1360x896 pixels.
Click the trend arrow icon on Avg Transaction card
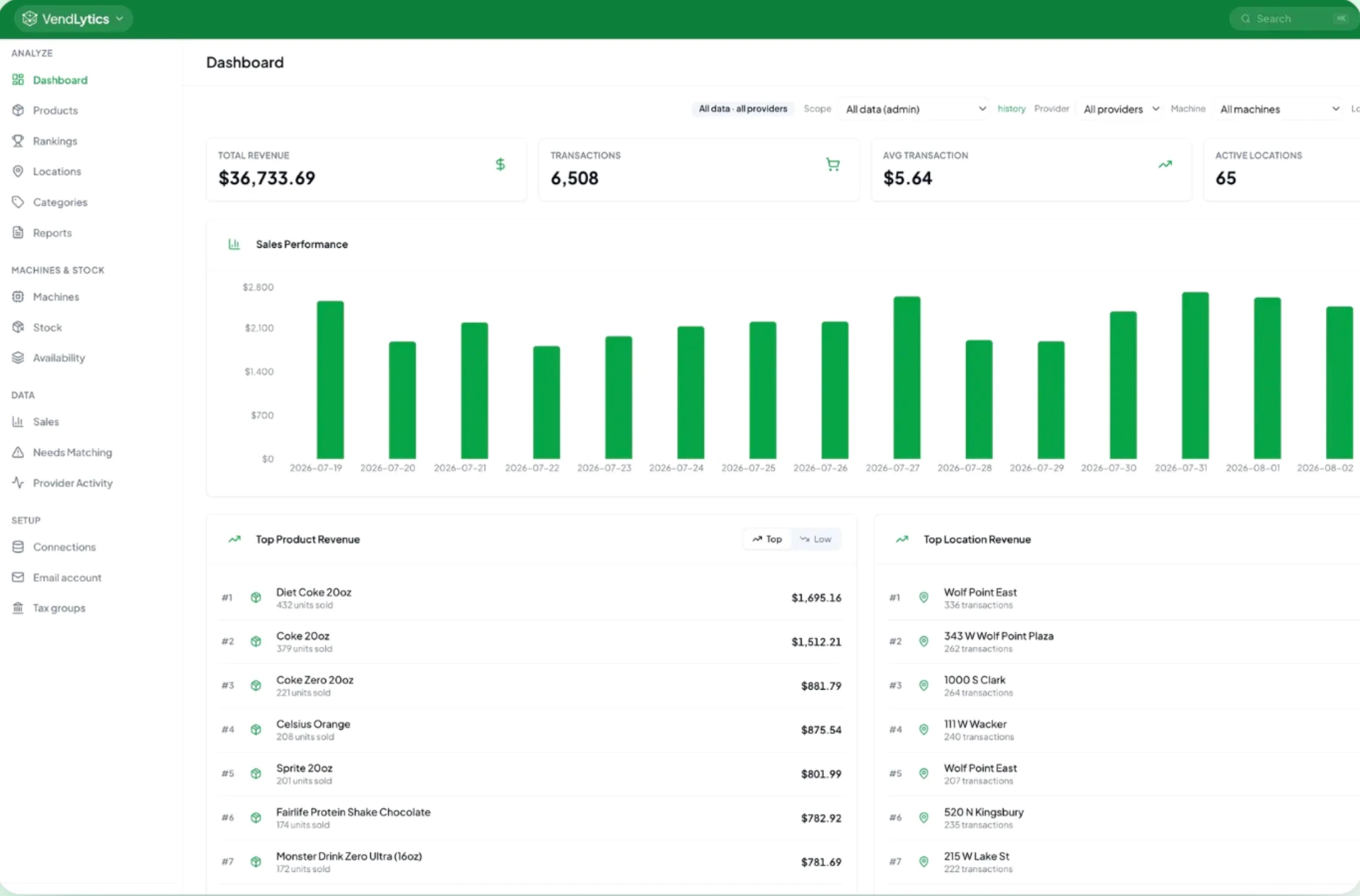click(x=1165, y=164)
